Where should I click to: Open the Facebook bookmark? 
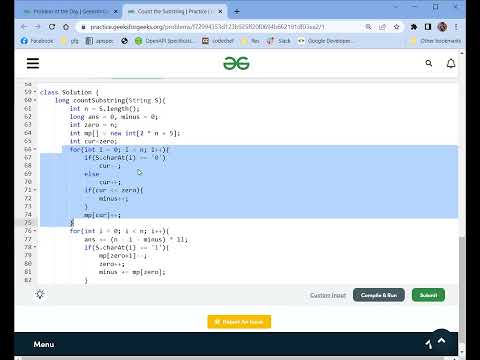tap(37, 41)
